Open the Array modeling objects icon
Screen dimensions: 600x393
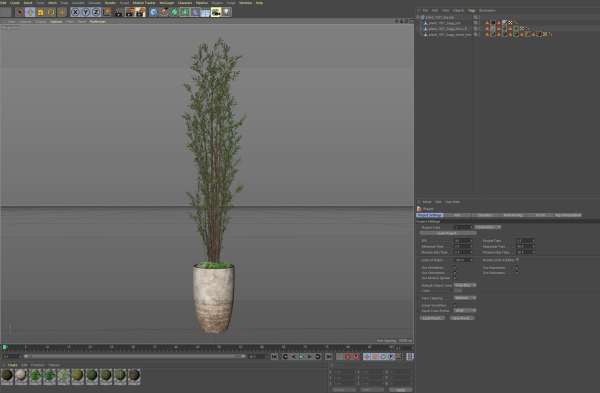pyautogui.click(x=185, y=12)
